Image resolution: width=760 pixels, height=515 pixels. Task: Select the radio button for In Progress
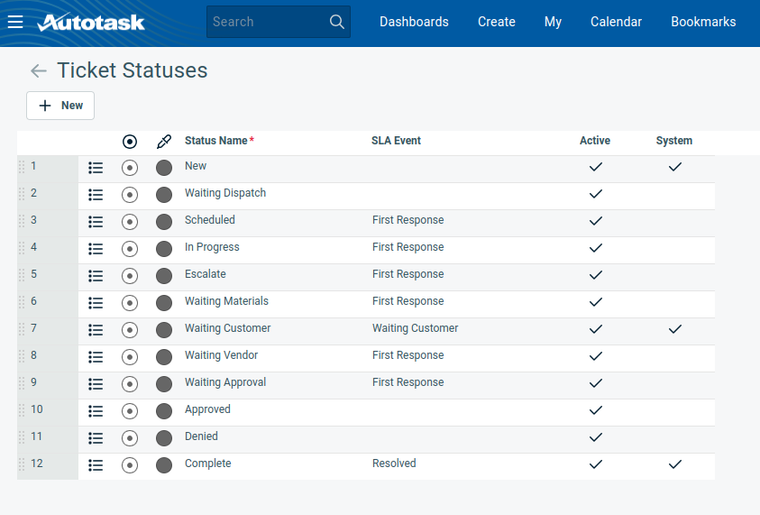[x=129, y=249]
